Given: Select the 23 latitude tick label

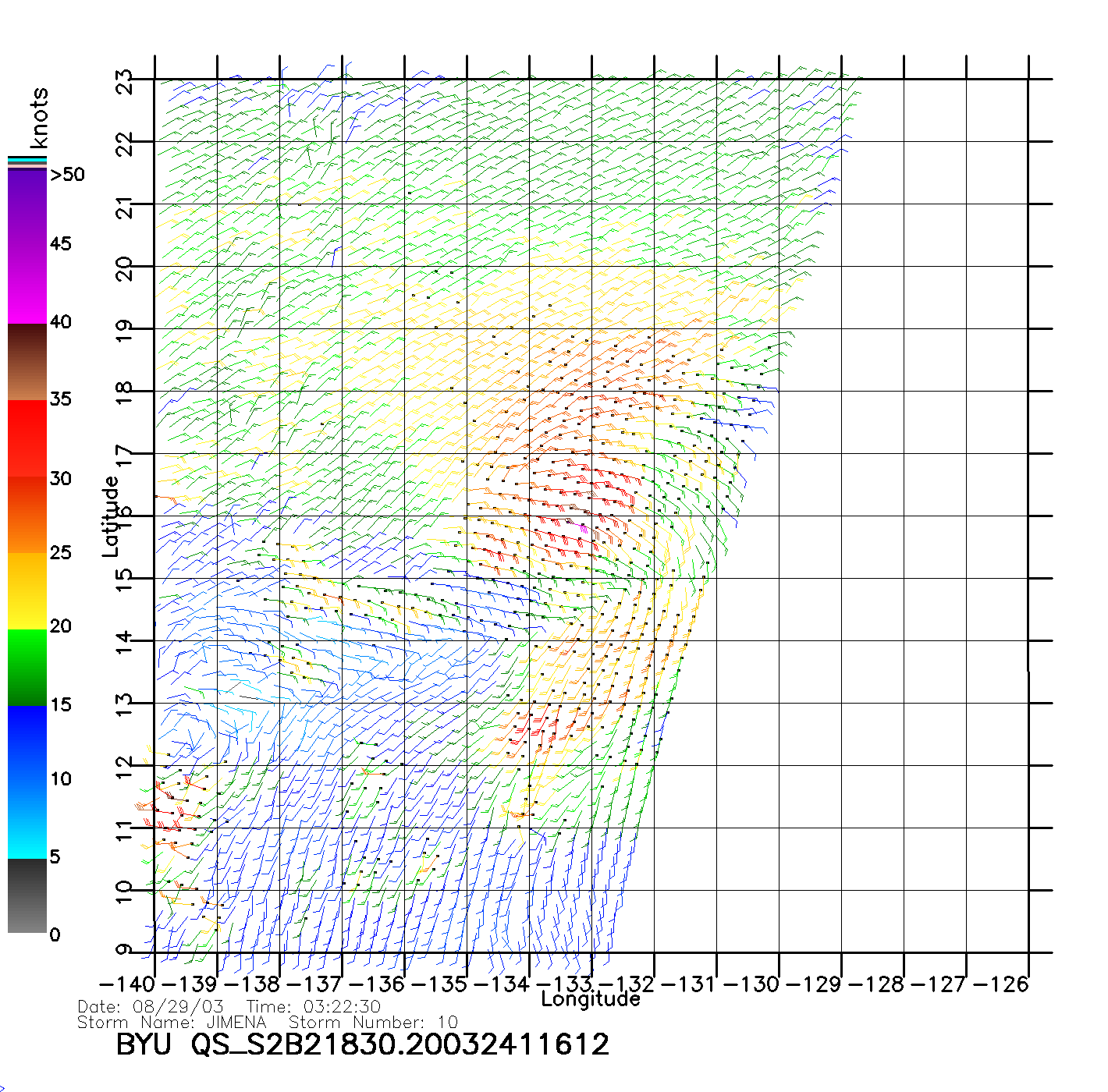Looking at the screenshot, I should click(x=125, y=81).
